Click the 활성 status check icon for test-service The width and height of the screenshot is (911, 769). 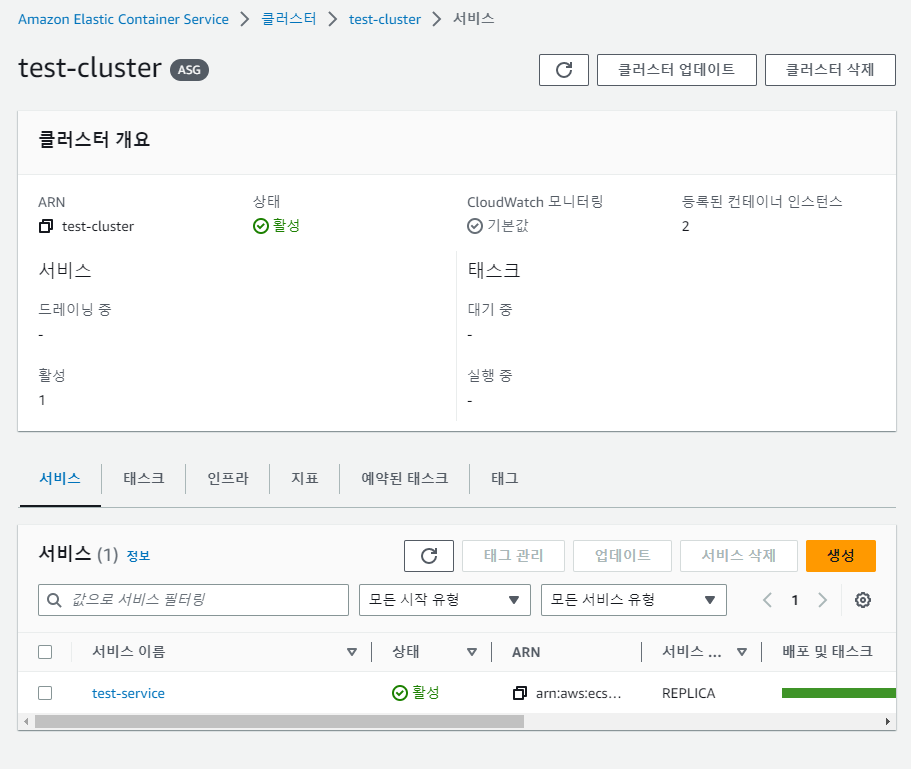click(400, 693)
